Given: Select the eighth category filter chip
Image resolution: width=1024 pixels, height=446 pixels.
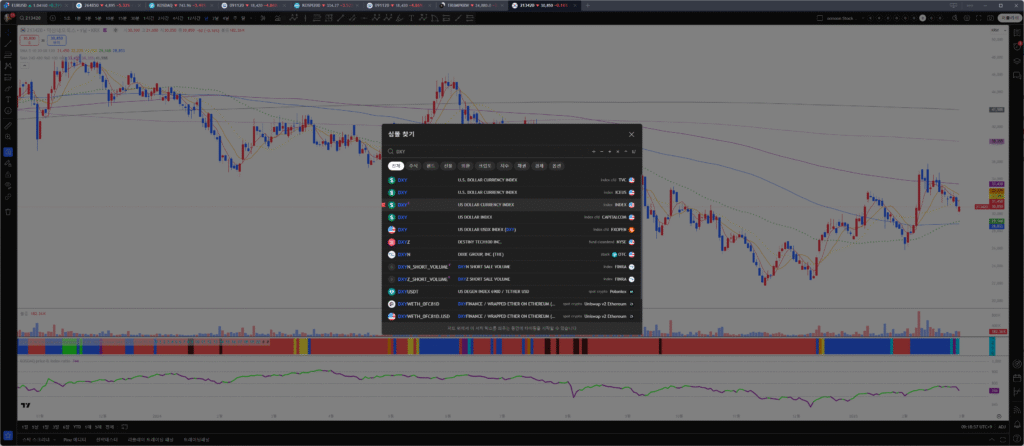Looking at the screenshot, I should point(521,166).
